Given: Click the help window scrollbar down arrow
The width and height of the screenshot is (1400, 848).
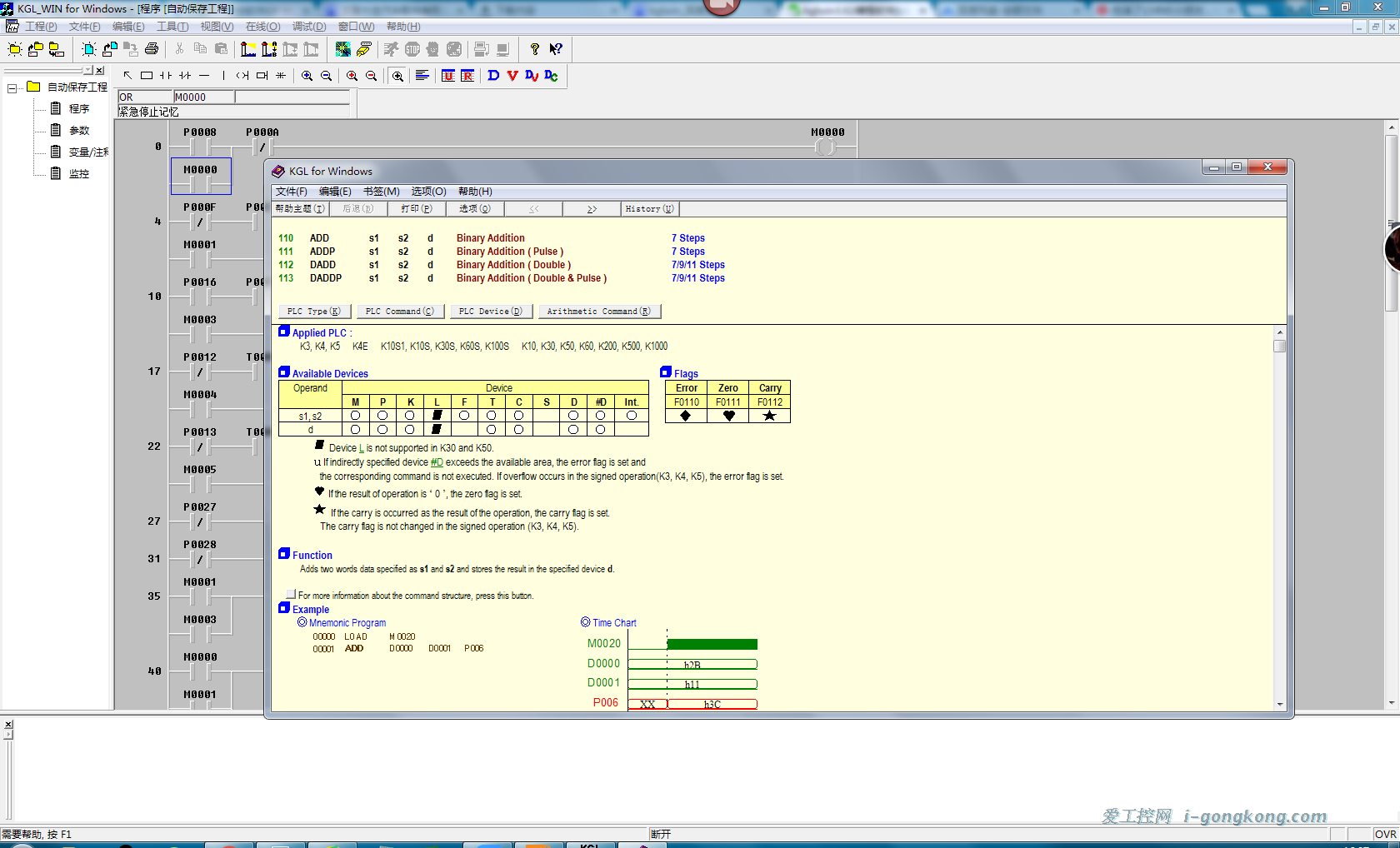Looking at the screenshot, I should coord(1280,705).
